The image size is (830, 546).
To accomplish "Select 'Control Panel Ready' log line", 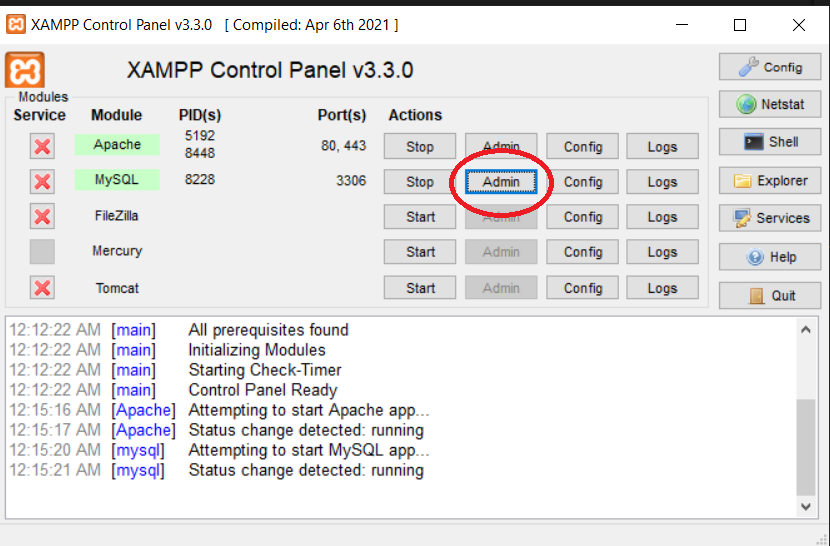I will 263,390.
